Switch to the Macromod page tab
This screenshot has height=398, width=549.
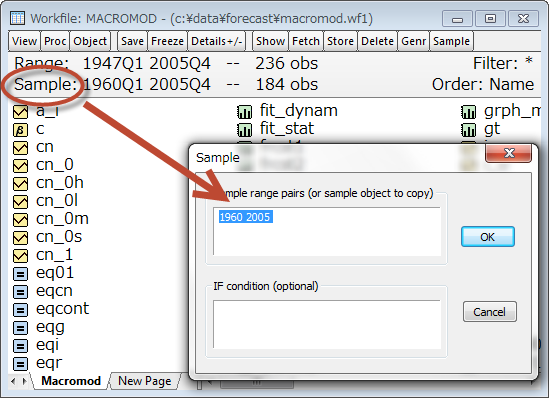coord(71,381)
